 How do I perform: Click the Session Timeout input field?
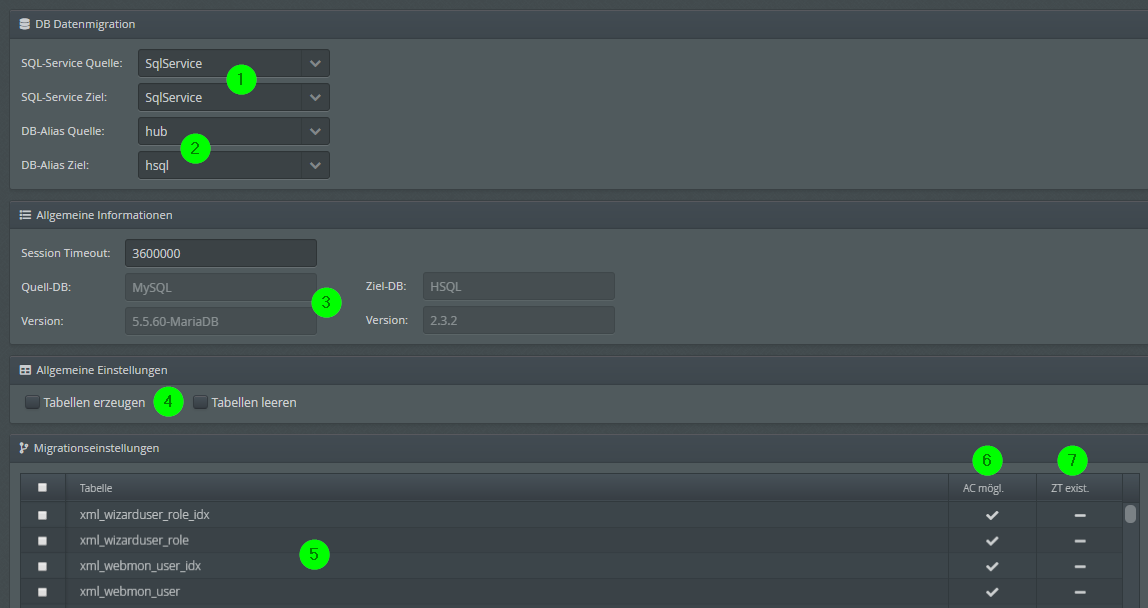tap(220, 252)
